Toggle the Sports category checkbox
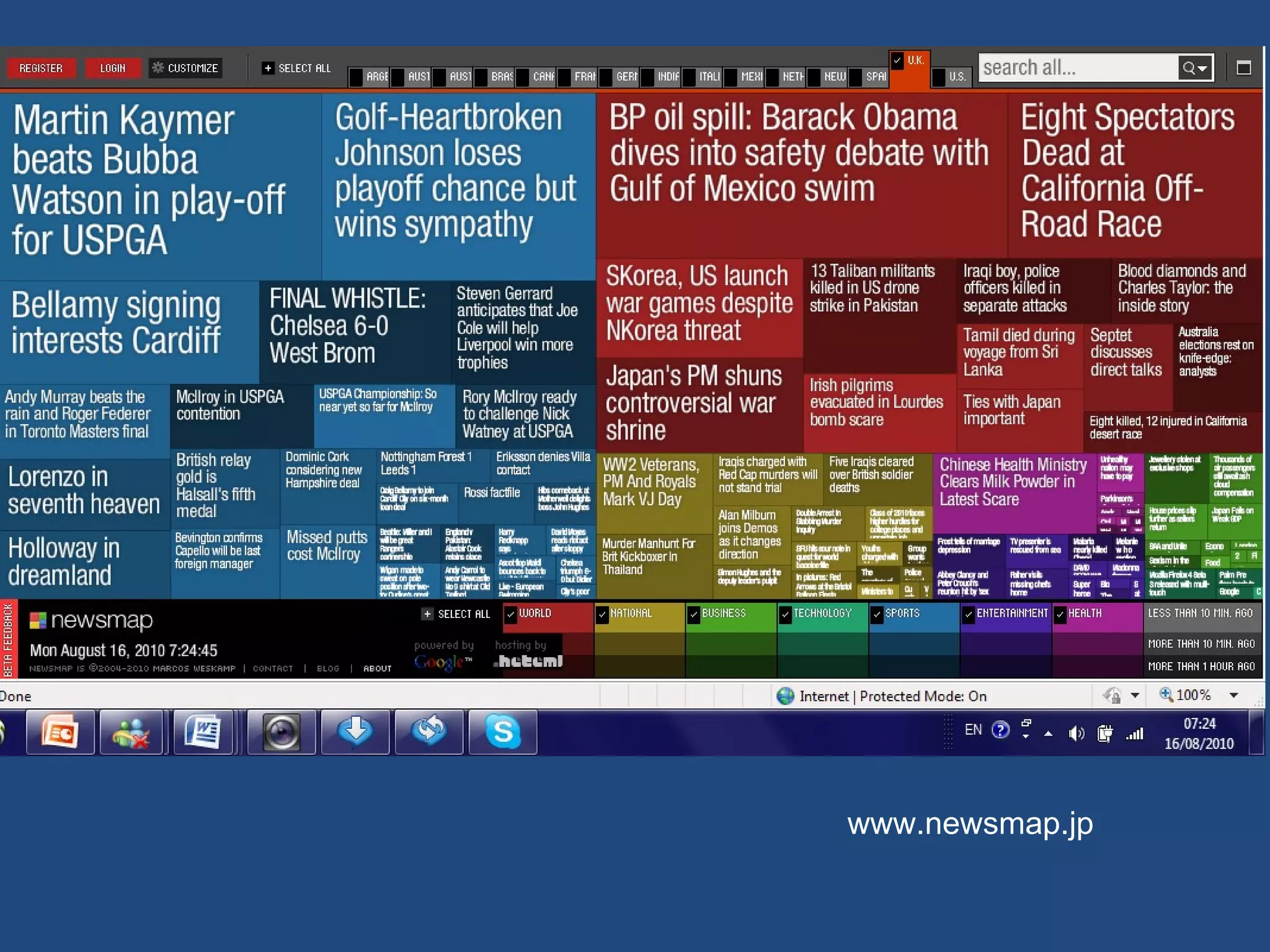 [877, 614]
